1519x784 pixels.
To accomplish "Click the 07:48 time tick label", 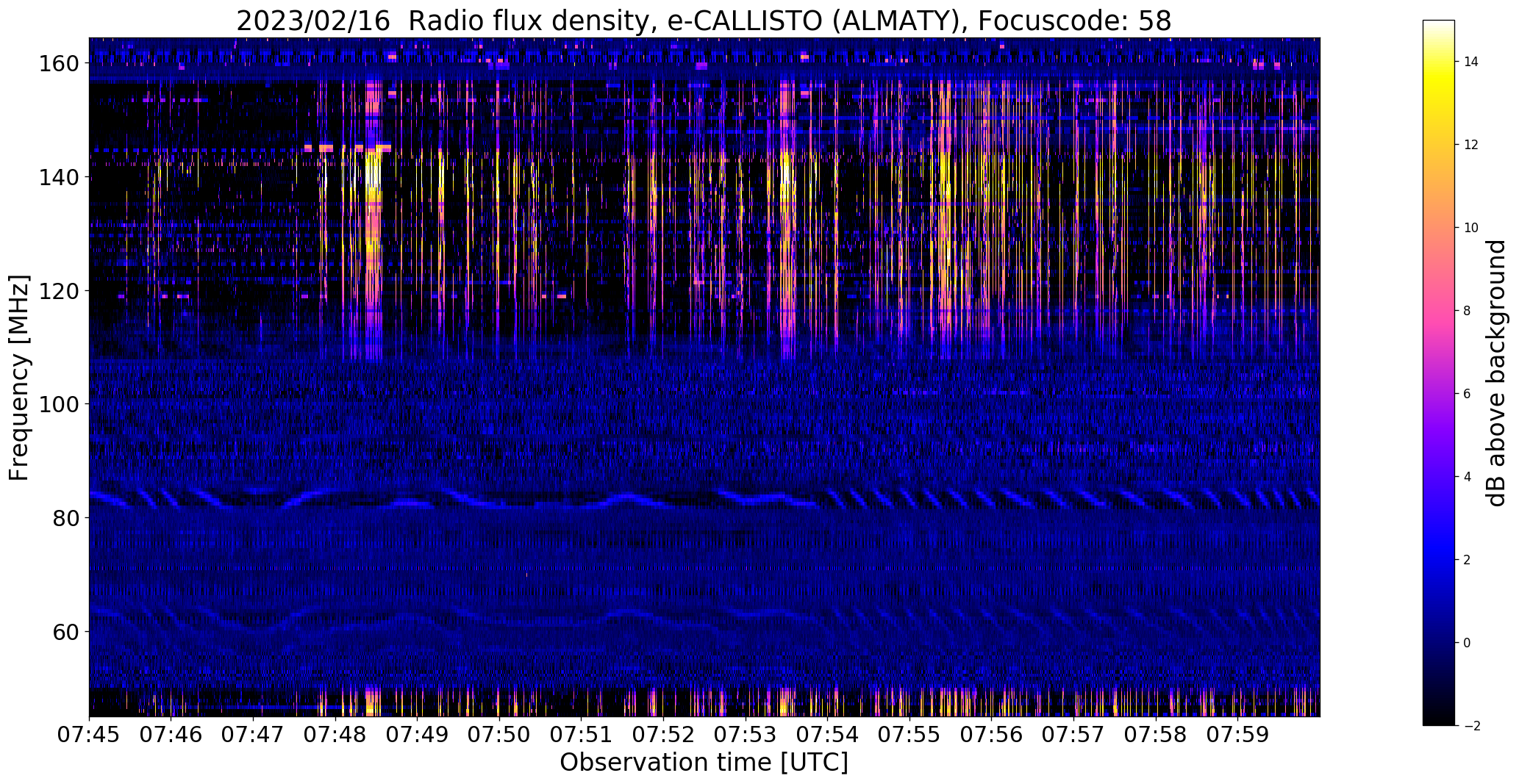I will 335,734.
